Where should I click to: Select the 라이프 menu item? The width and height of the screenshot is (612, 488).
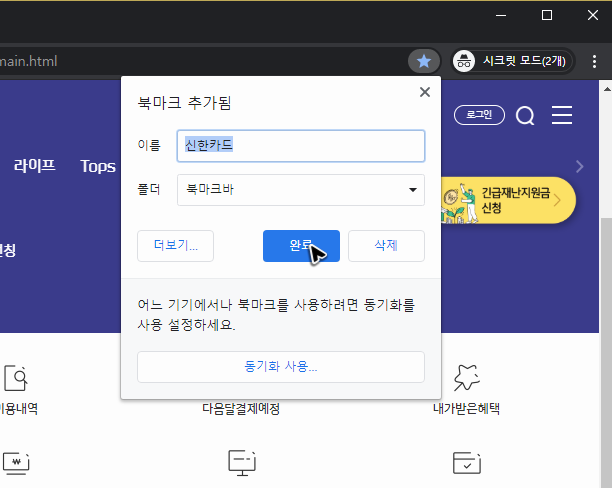pyautogui.click(x=35, y=166)
